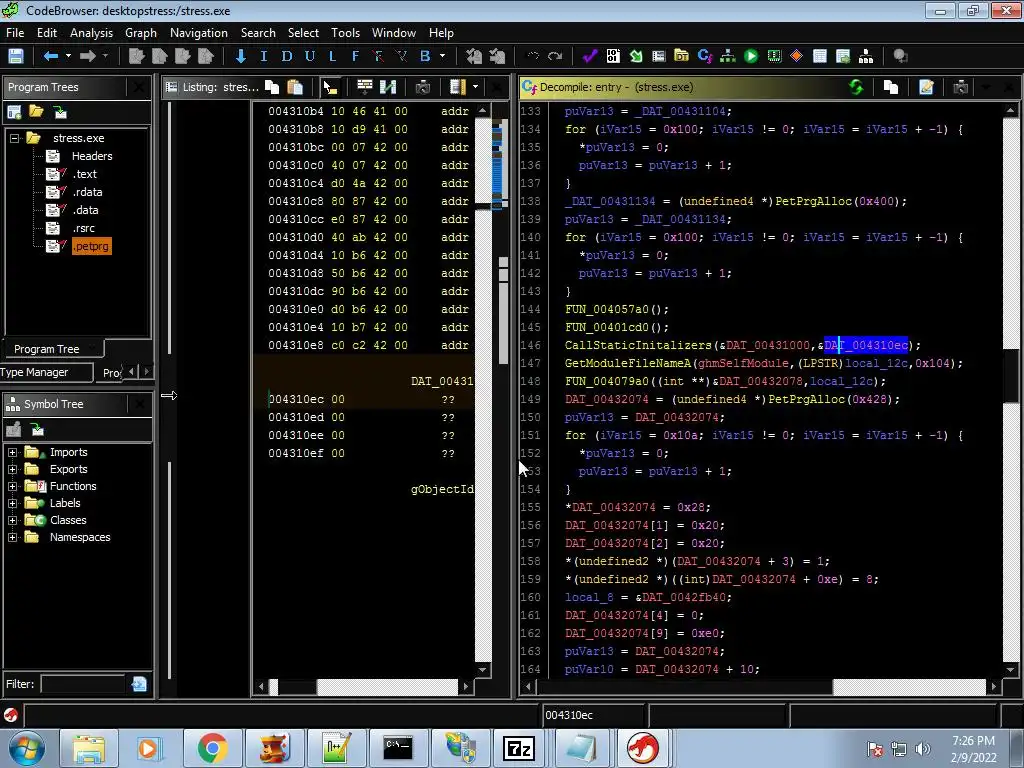1024x768 pixels.
Task: Open the Function Graph (hierarchy icon)
Action: coord(728,56)
